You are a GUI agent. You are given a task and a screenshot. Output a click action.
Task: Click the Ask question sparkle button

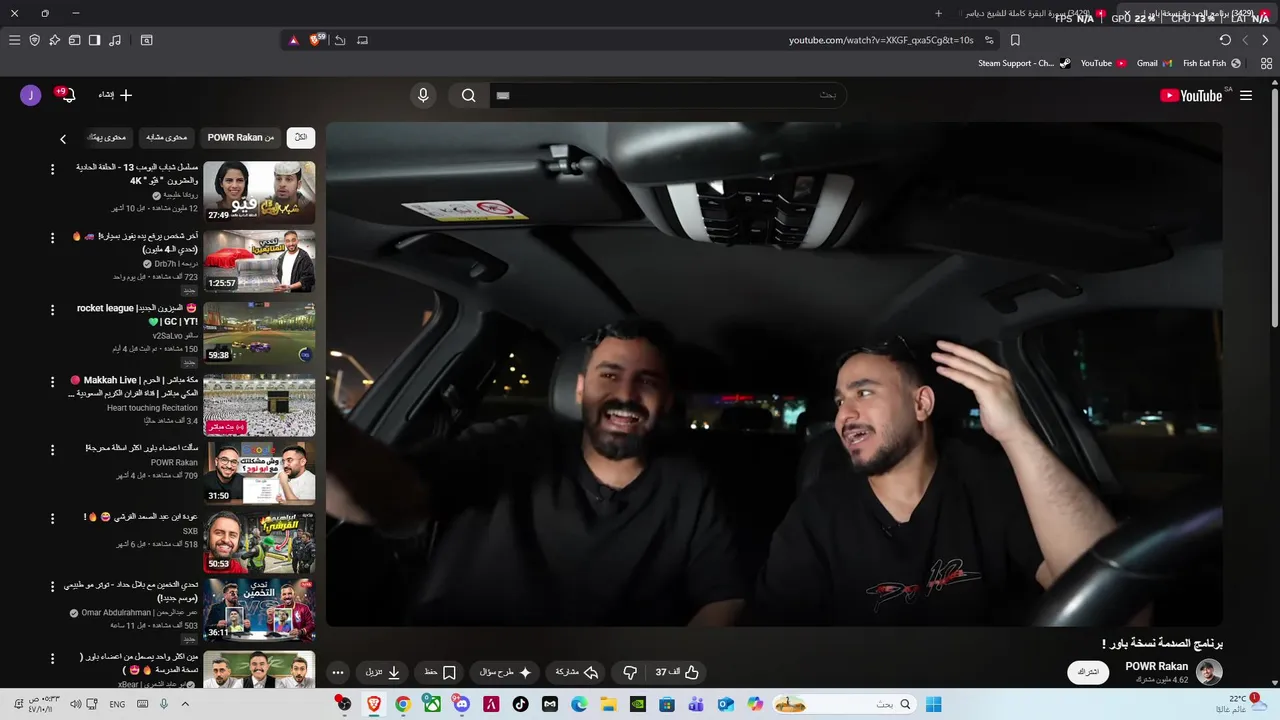pyautogui.click(x=504, y=672)
